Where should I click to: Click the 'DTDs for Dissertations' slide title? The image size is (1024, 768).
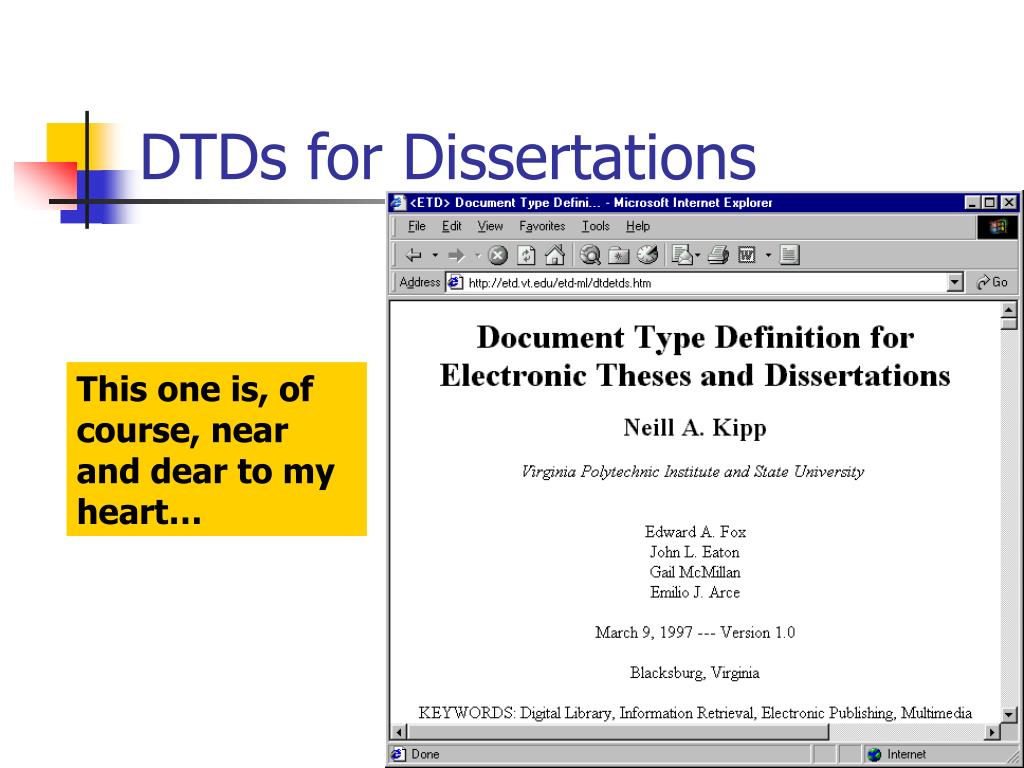click(x=448, y=157)
